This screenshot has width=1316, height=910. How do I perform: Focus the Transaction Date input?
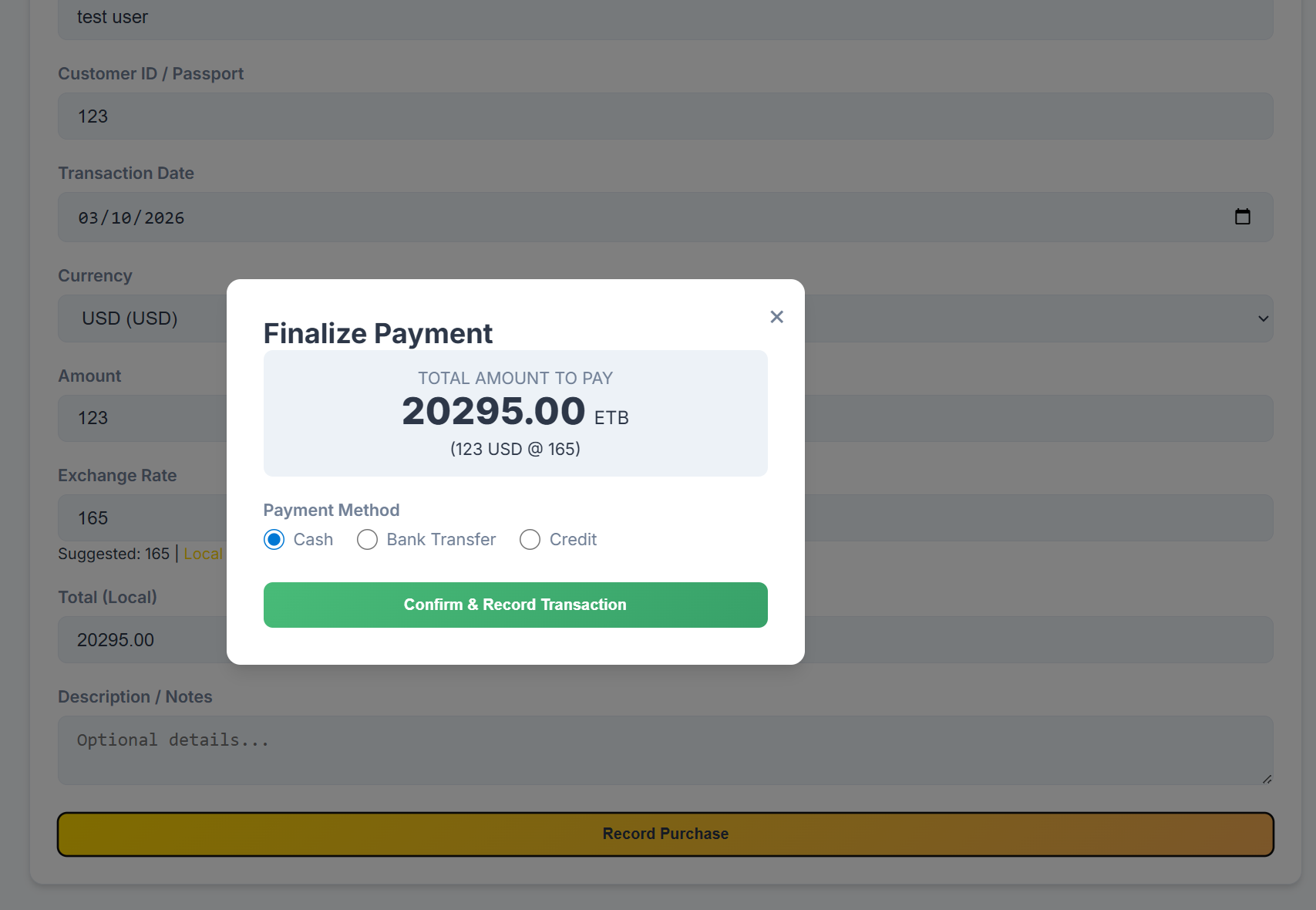(x=617, y=217)
